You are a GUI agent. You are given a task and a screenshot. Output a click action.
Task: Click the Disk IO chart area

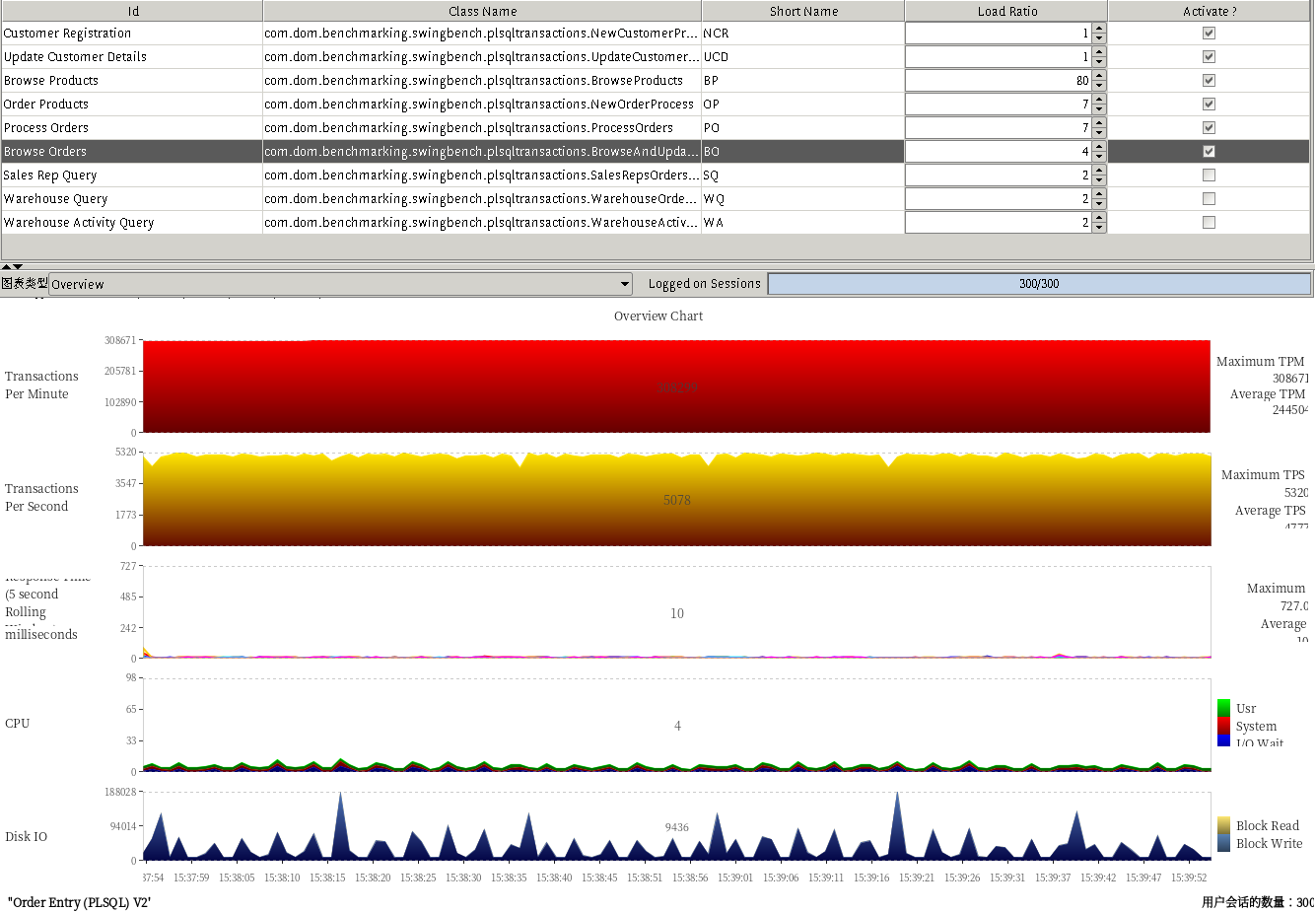click(677, 826)
